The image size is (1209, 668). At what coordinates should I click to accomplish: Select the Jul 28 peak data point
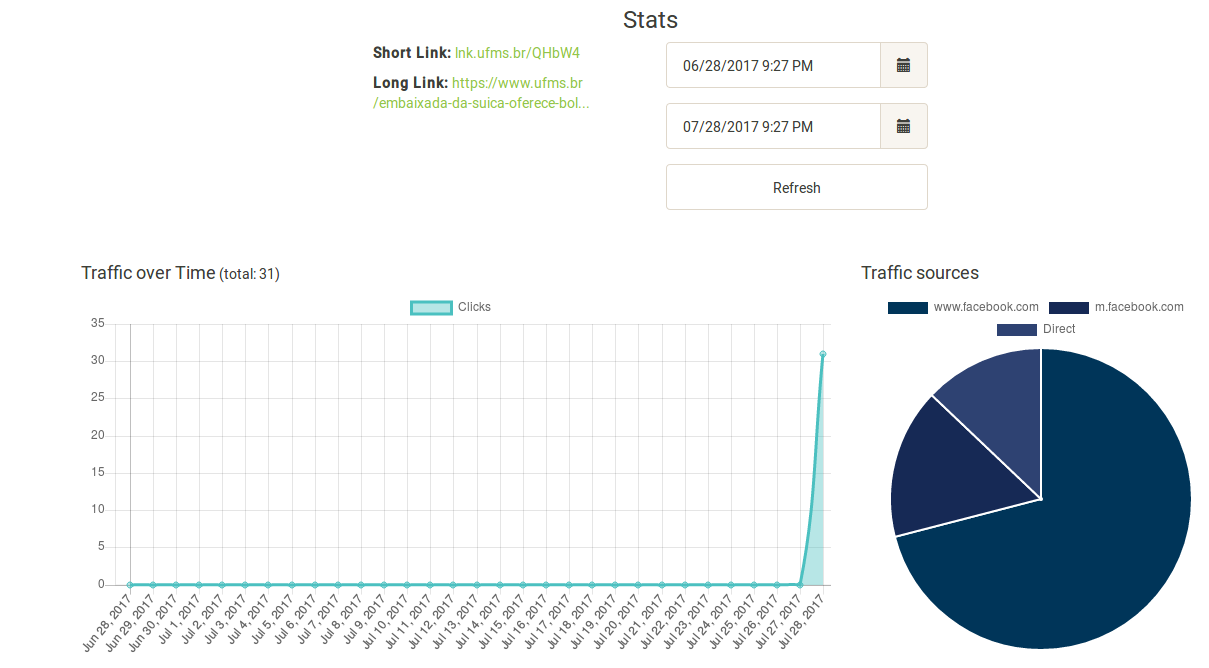pos(823,354)
